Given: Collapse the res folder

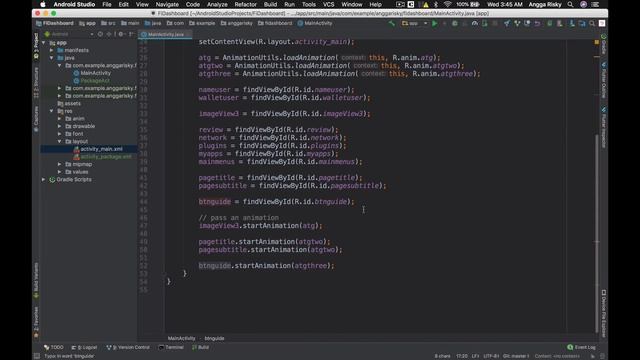Looking at the screenshot, I should click(x=51, y=111).
